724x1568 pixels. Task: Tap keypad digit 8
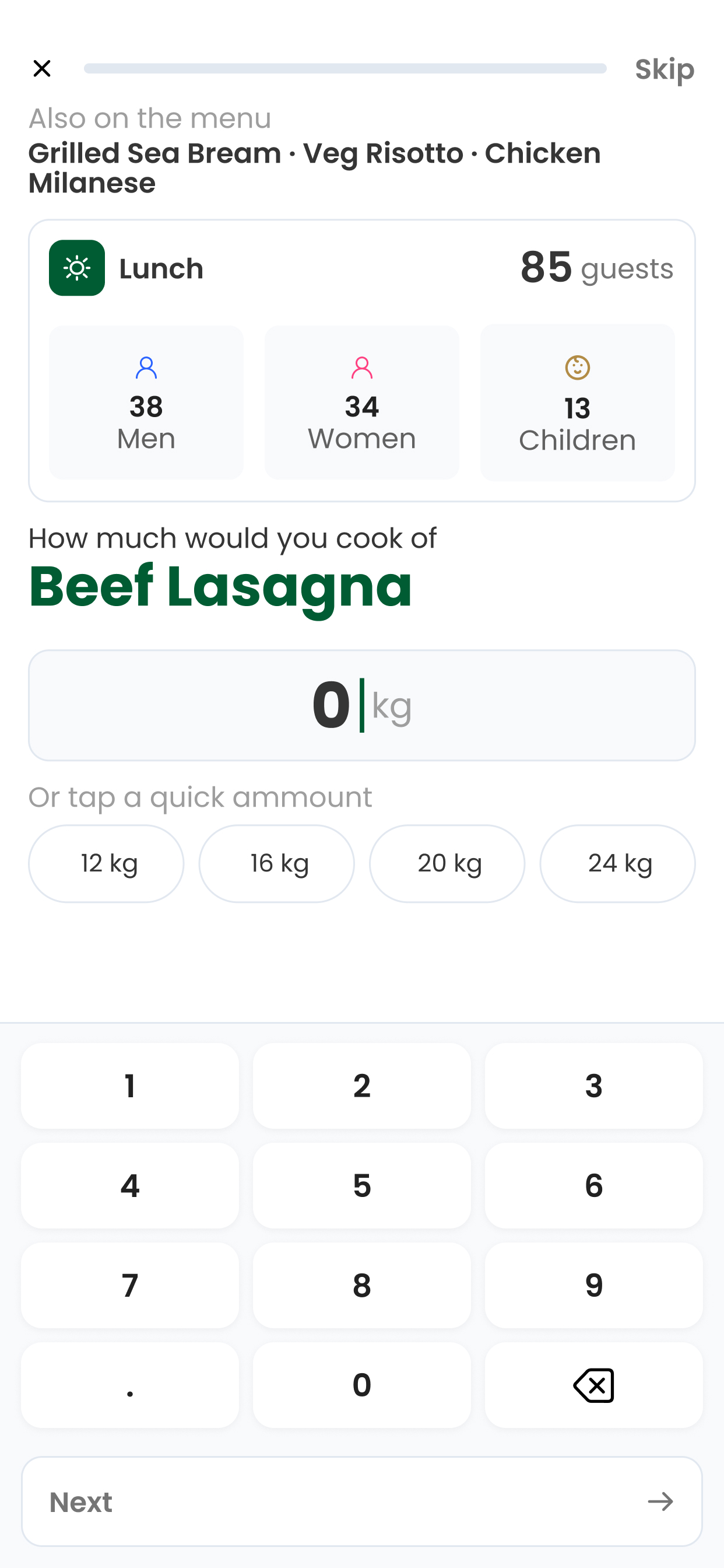pos(362,1285)
